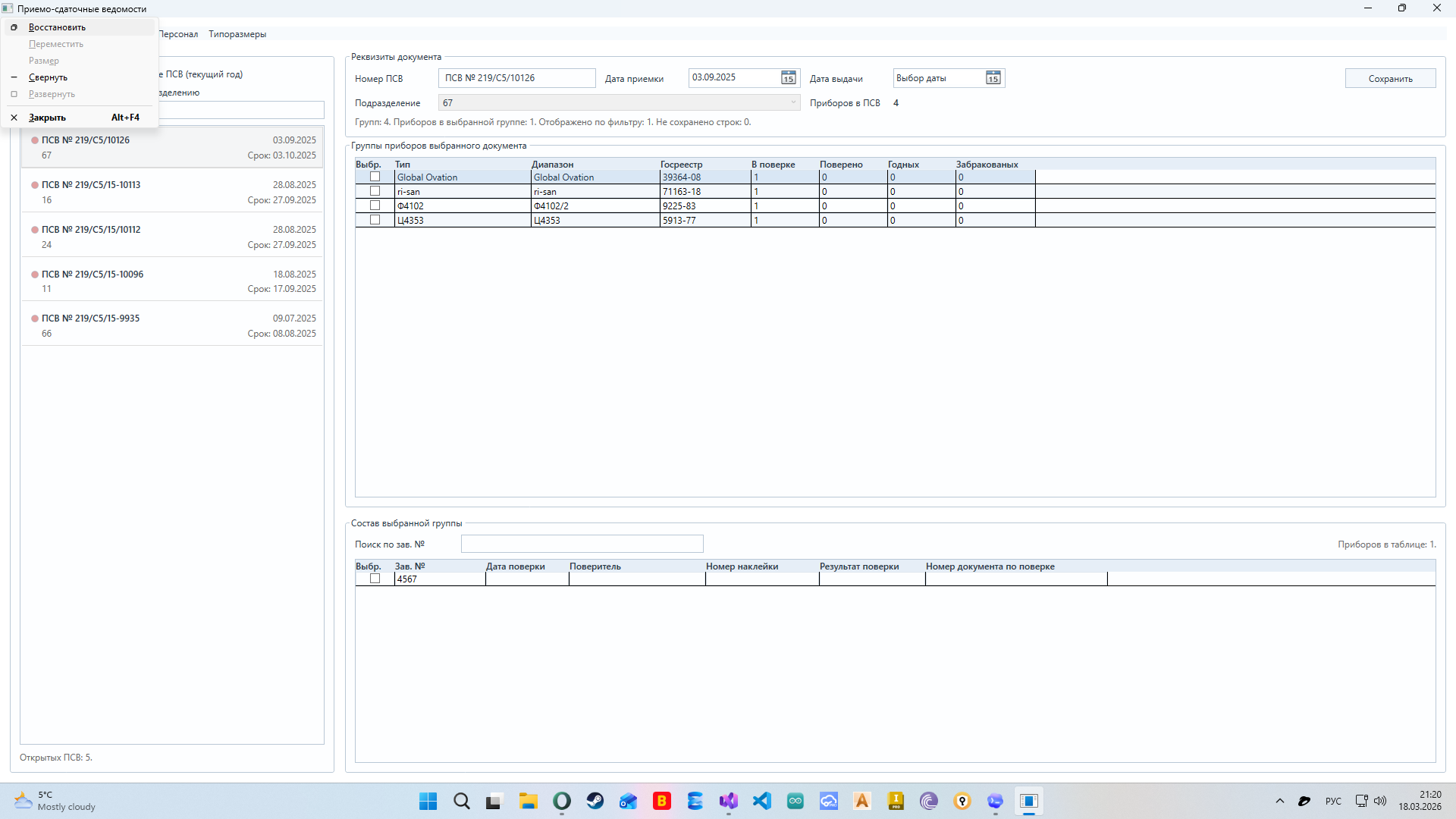Open Steam from the taskbar

tap(595, 801)
